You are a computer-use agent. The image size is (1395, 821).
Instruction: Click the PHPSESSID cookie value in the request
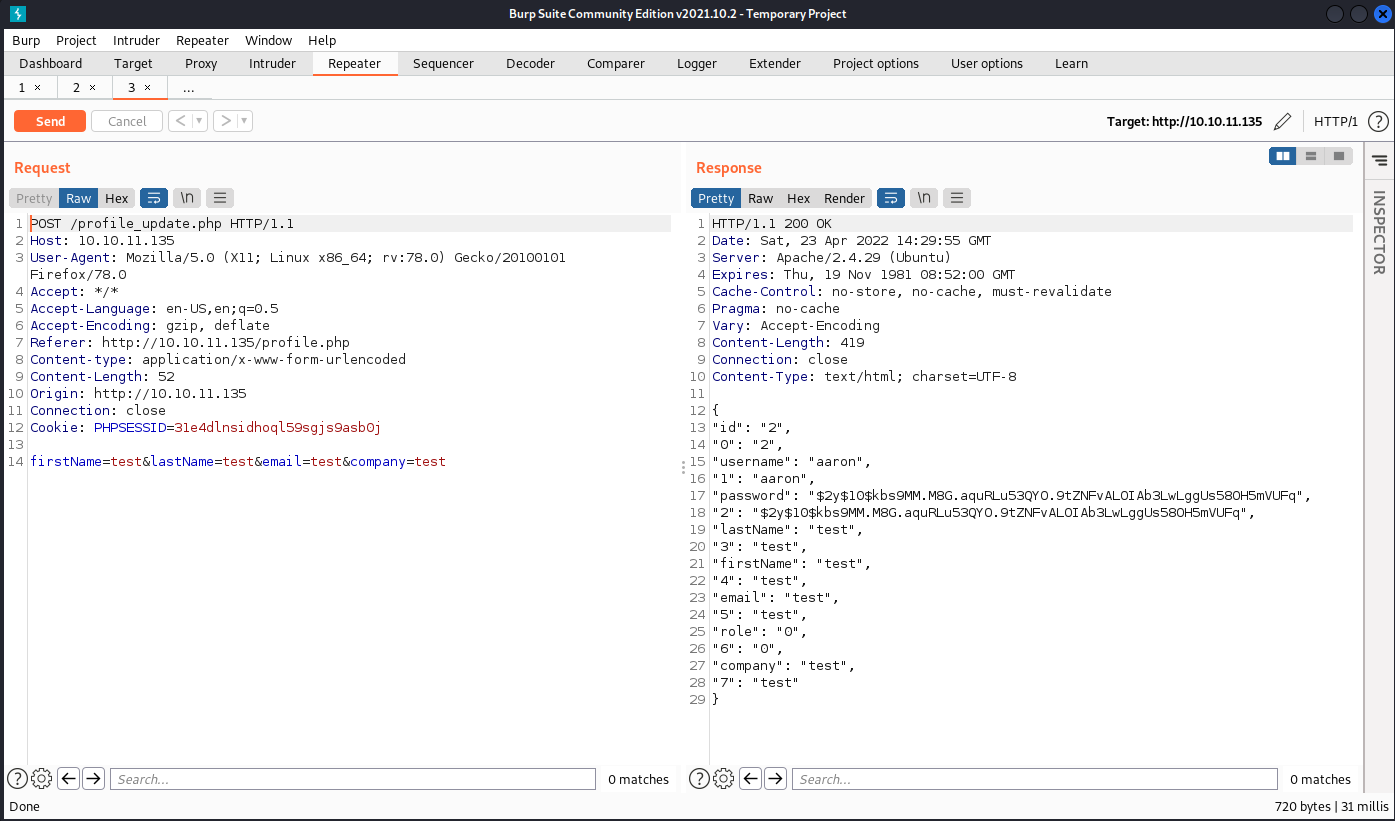tap(278, 427)
